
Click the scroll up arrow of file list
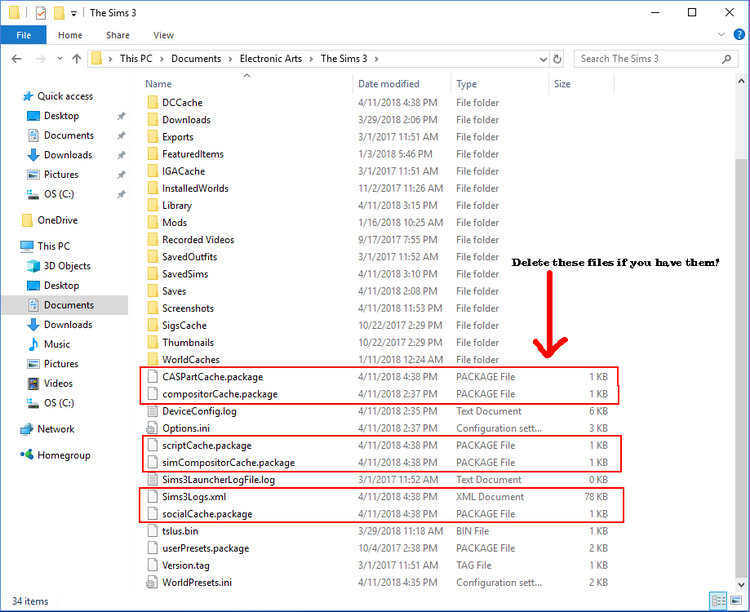coord(741,81)
